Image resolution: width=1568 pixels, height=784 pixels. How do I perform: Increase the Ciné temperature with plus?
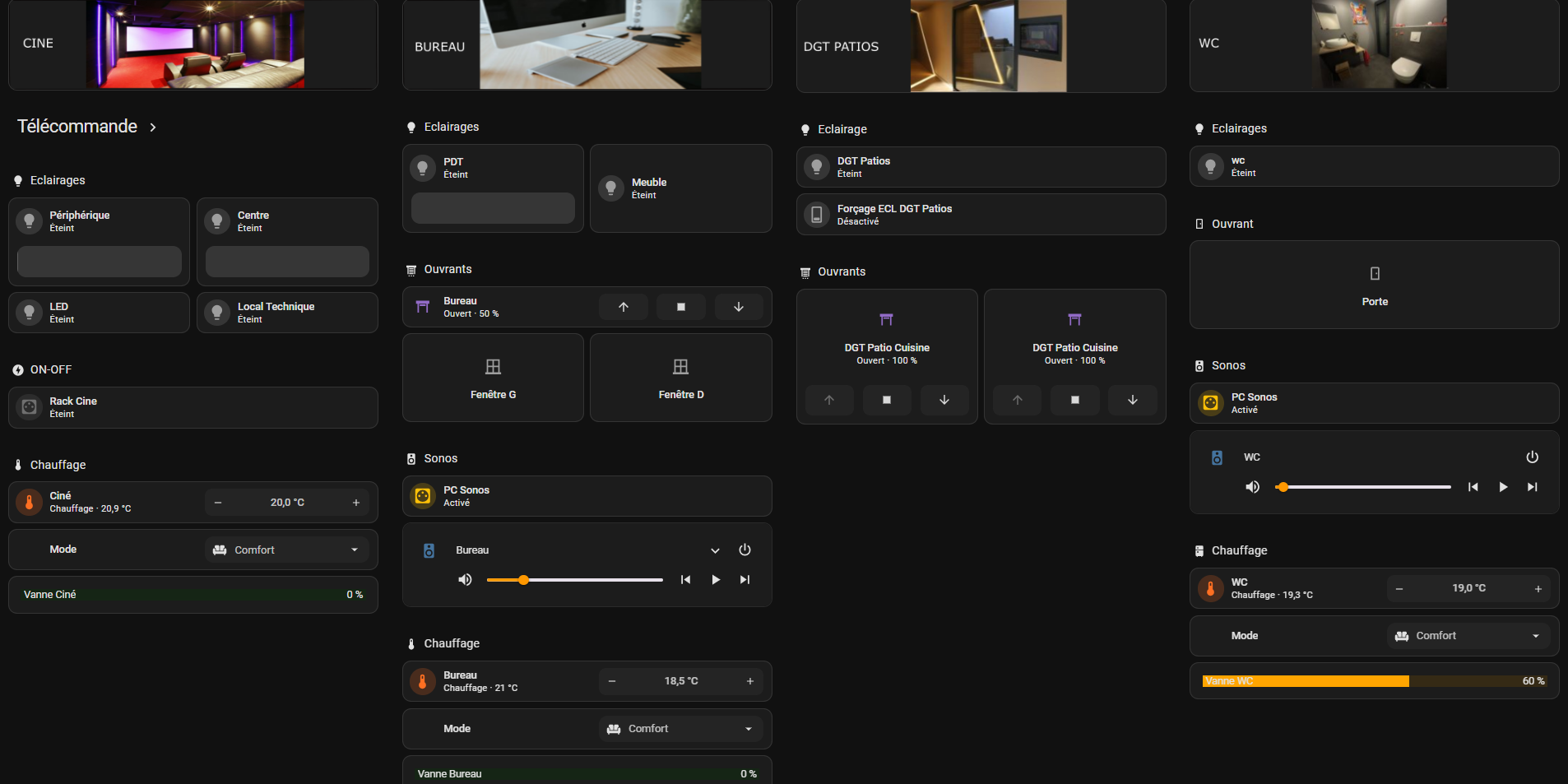pyautogui.click(x=356, y=503)
